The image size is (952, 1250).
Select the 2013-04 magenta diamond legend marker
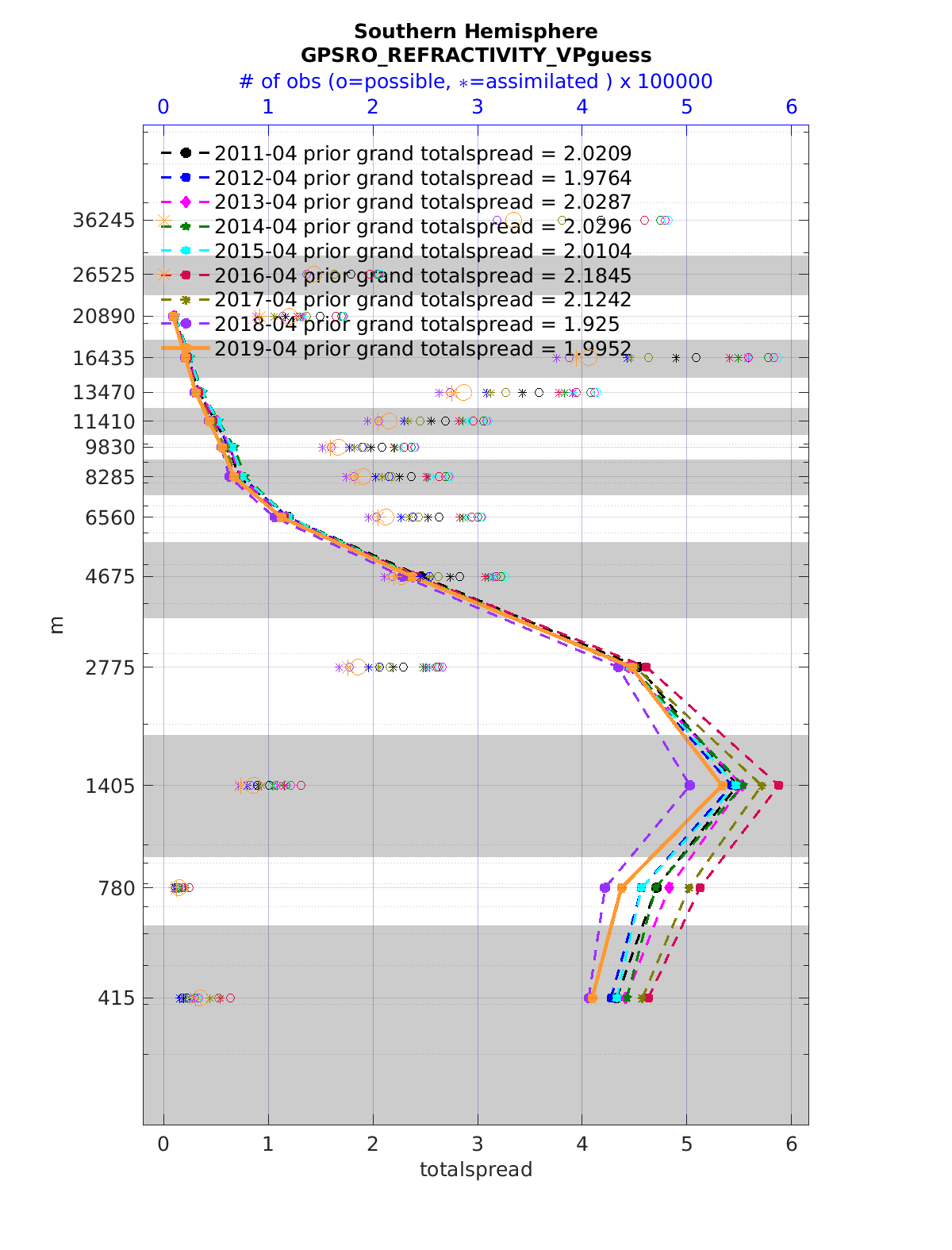[186, 202]
